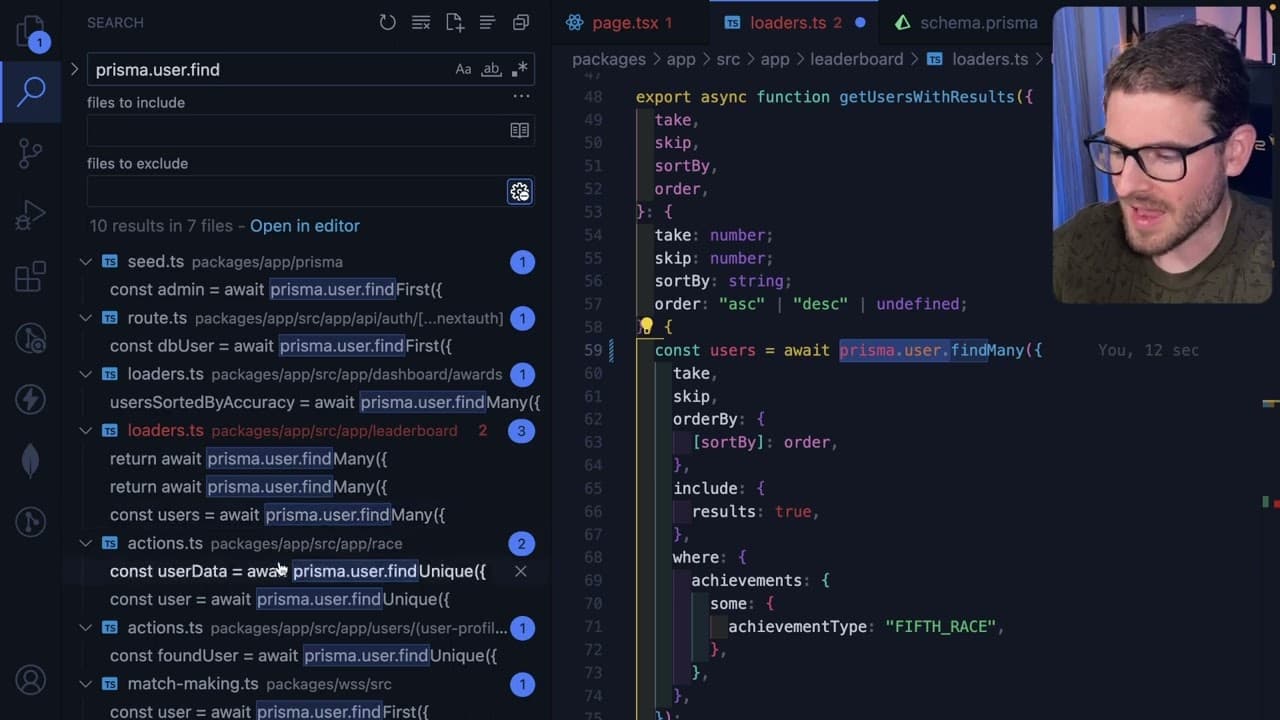Click the Open in editor link

[x=305, y=226]
